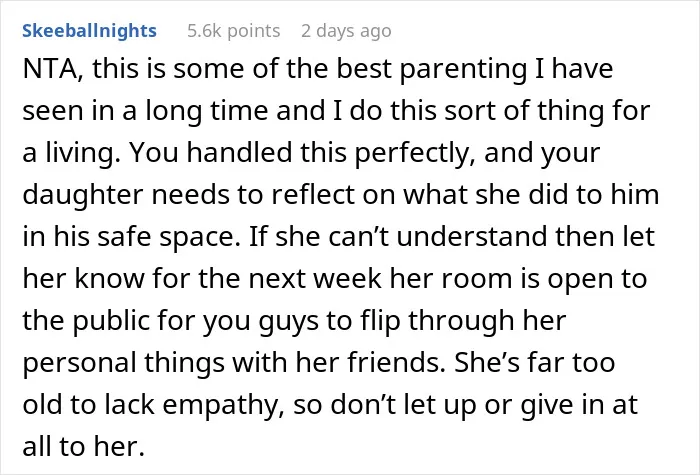
Task: Click the 5.6k points score label
Action: [x=233, y=31]
